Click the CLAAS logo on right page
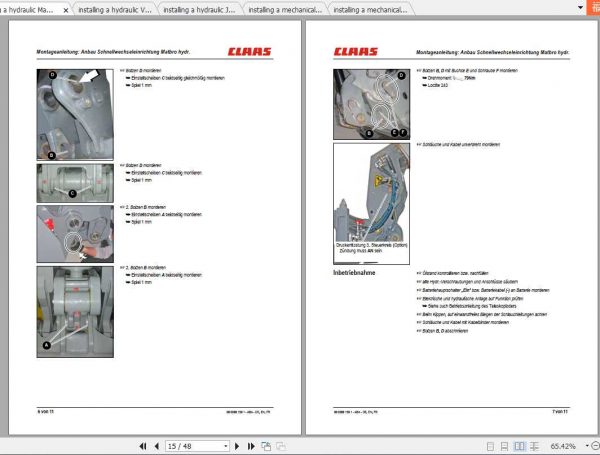This screenshot has width=600, height=455. click(355, 52)
